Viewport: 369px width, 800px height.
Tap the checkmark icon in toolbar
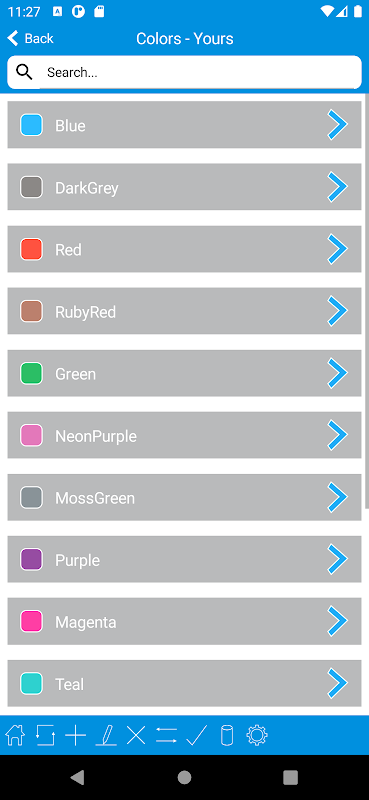[x=196, y=735]
